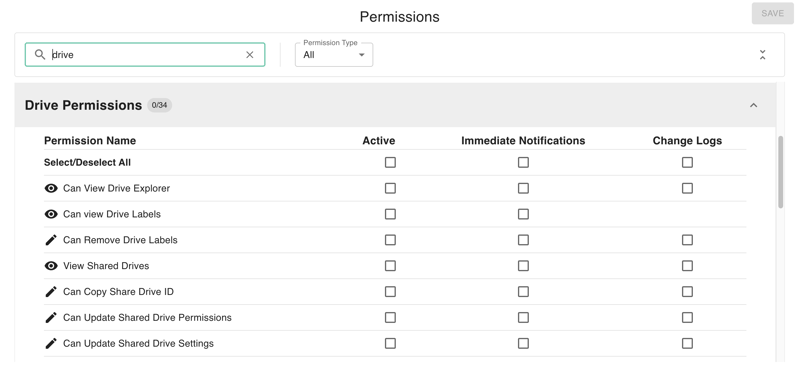Check Select/Deselect All Immediate Notifications checkbox
Screen dimensions: 800x371
pos(523,162)
